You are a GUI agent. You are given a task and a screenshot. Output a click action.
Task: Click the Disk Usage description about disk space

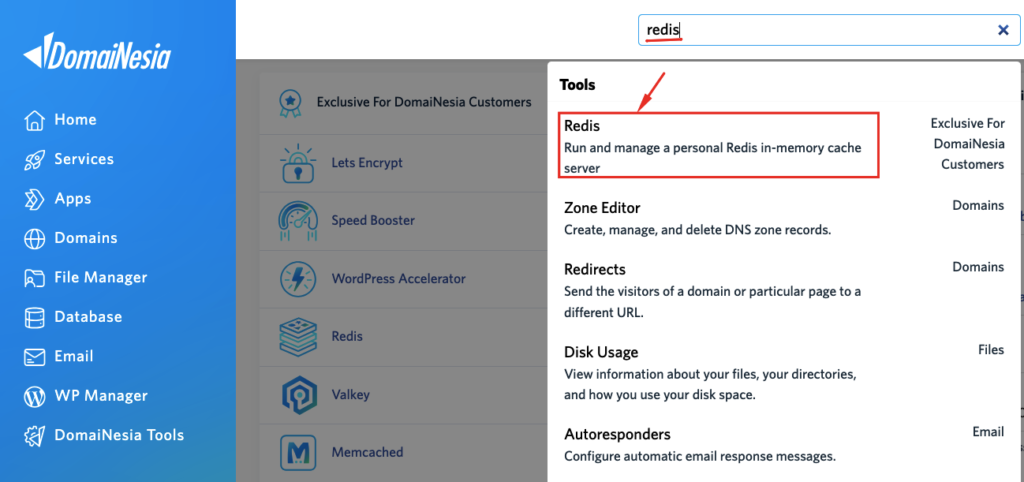pyautogui.click(x=710, y=385)
